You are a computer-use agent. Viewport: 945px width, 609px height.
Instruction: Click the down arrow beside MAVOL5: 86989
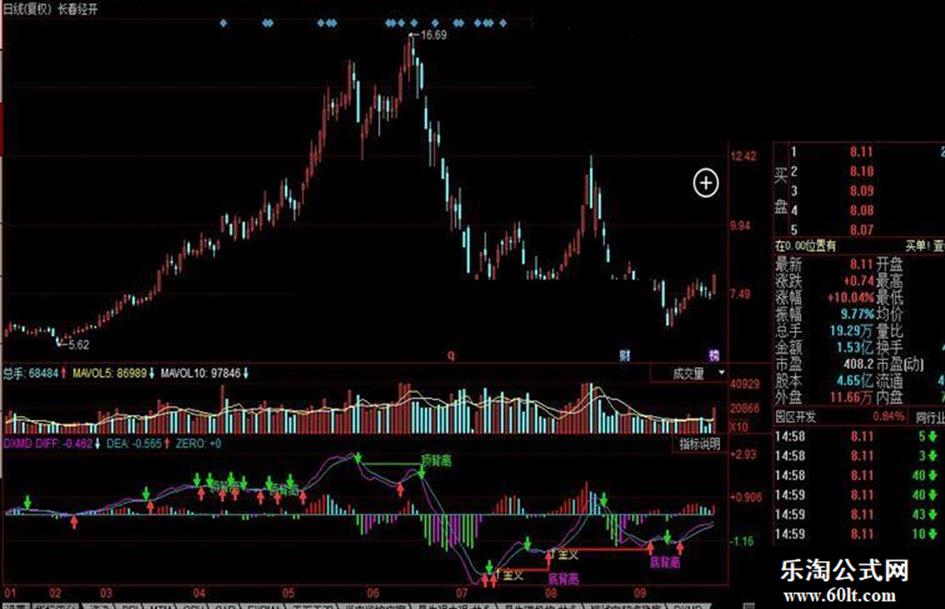(x=152, y=374)
